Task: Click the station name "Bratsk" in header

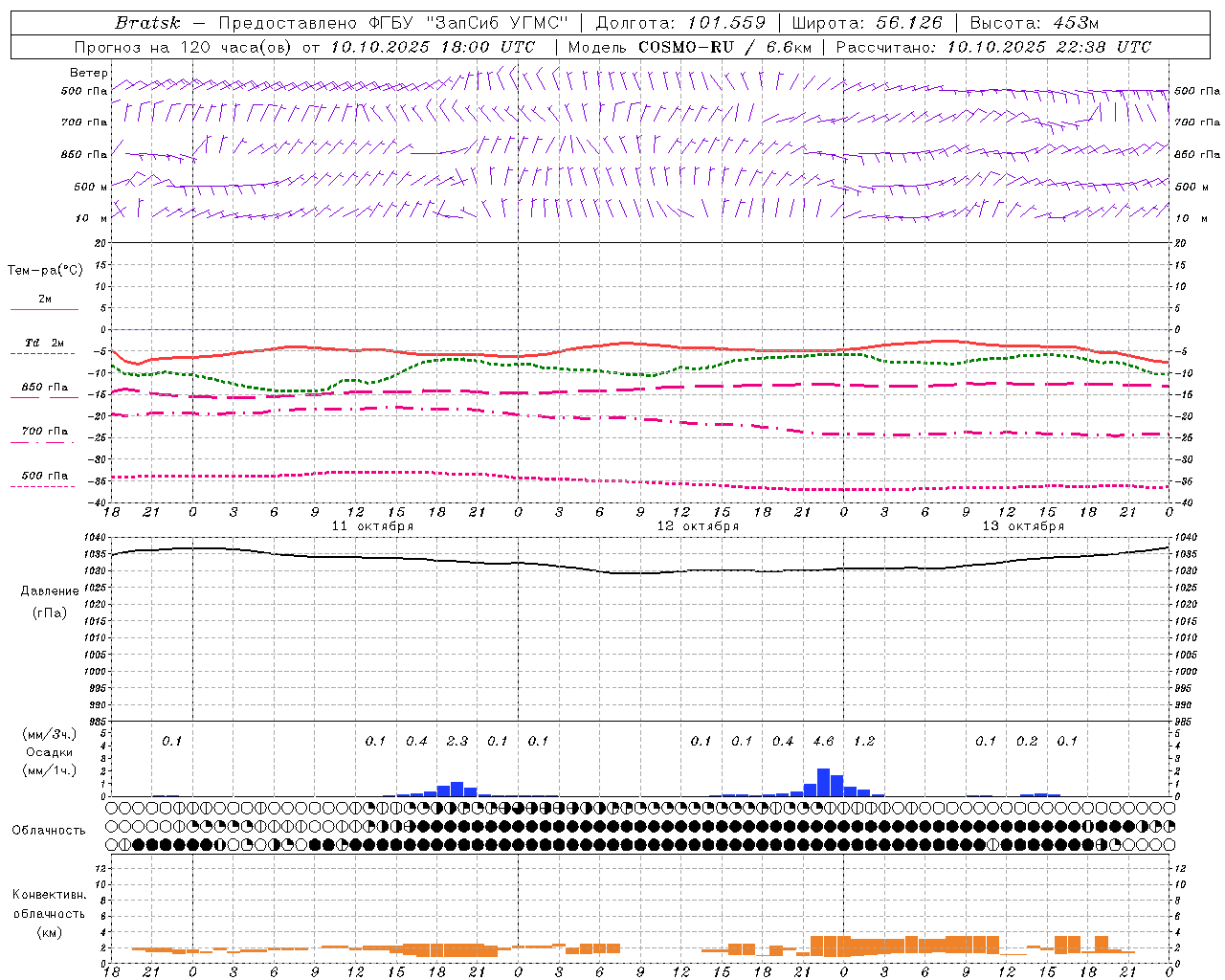Action: click(x=147, y=23)
